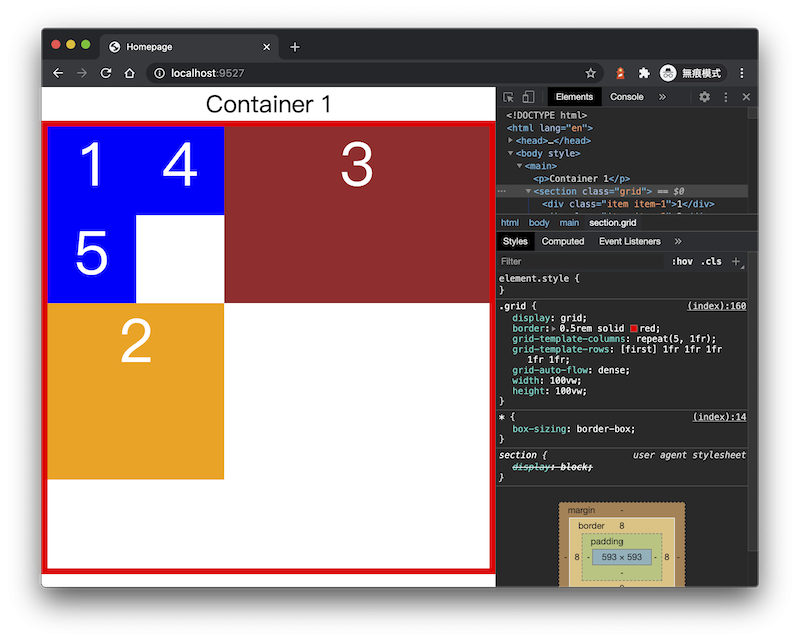Go back with the browser back arrow
This screenshot has width=800, height=642.
point(58,73)
